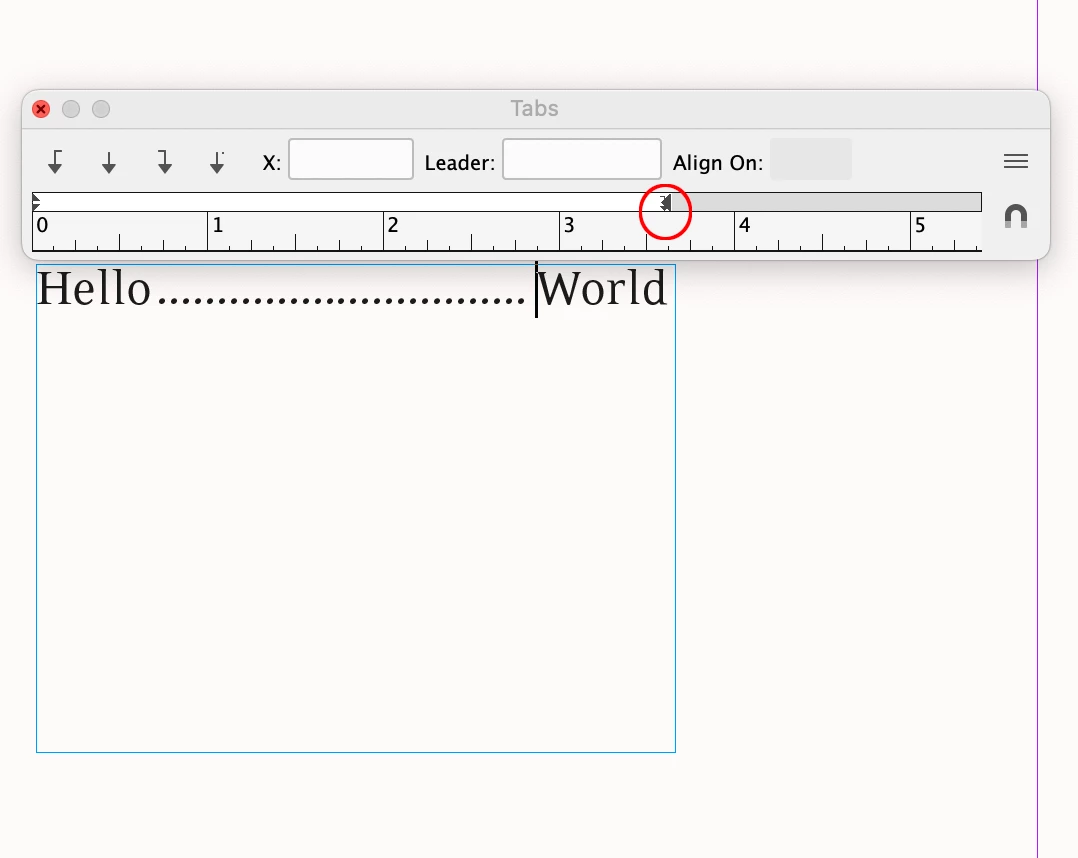Select the Left-Justified Tab button
The width and height of the screenshot is (1078, 858).
click(55, 162)
